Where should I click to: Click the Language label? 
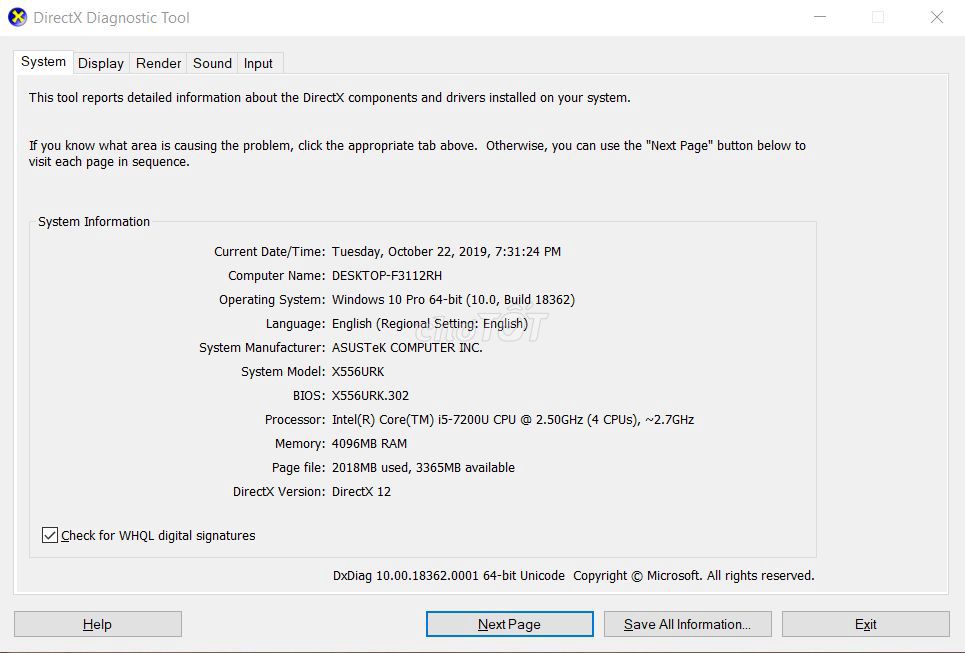[x=295, y=324]
